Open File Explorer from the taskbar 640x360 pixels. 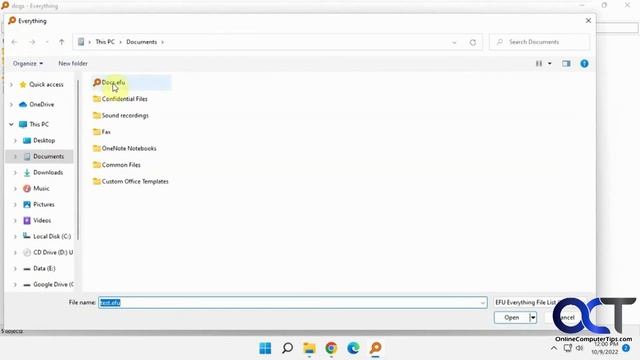pyautogui.click(x=309, y=348)
